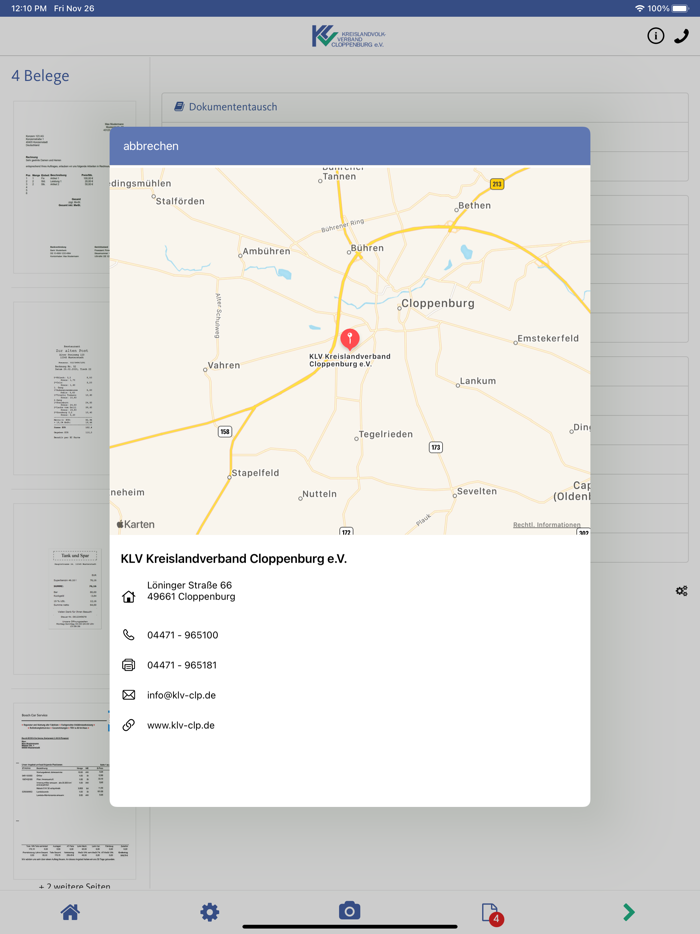This screenshot has width=700, height=934.
Task: Tap Wi-Fi indicator in status bar
Action: click(x=640, y=8)
